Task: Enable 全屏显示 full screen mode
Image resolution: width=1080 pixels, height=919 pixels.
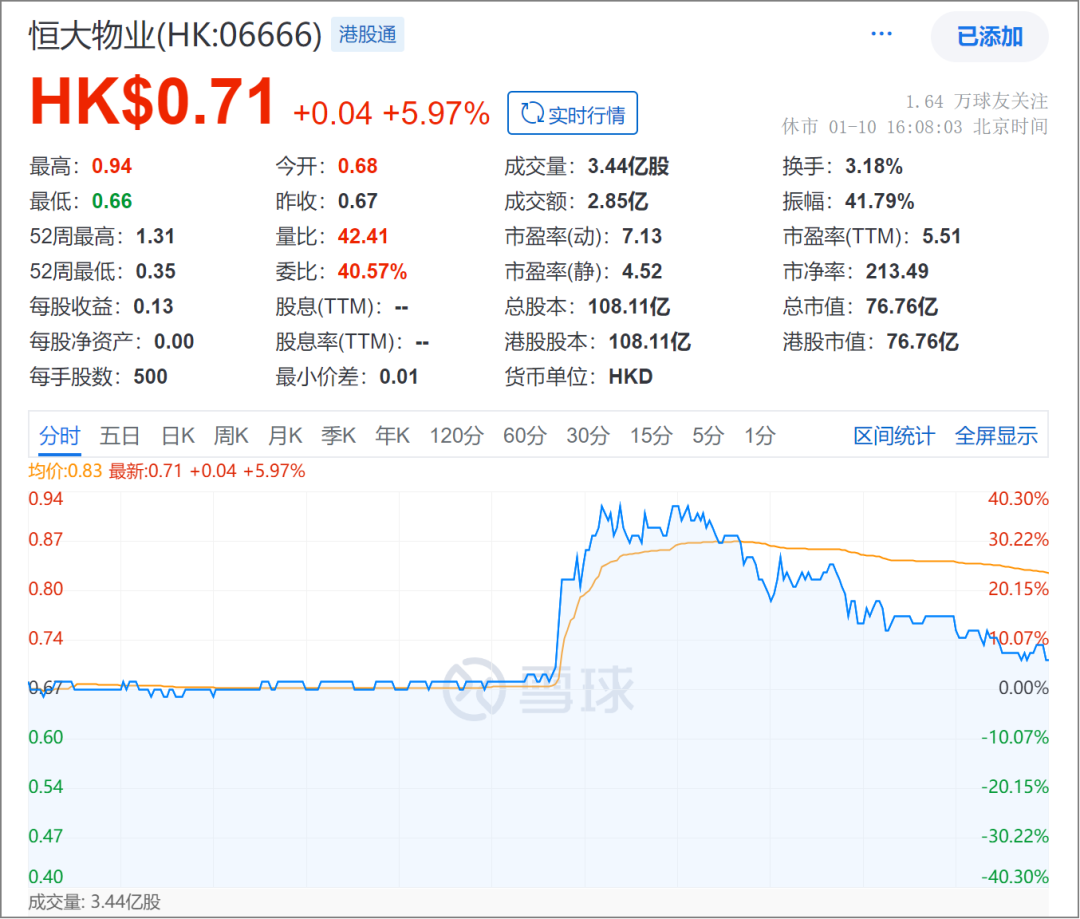Action: pyautogui.click(x=996, y=435)
